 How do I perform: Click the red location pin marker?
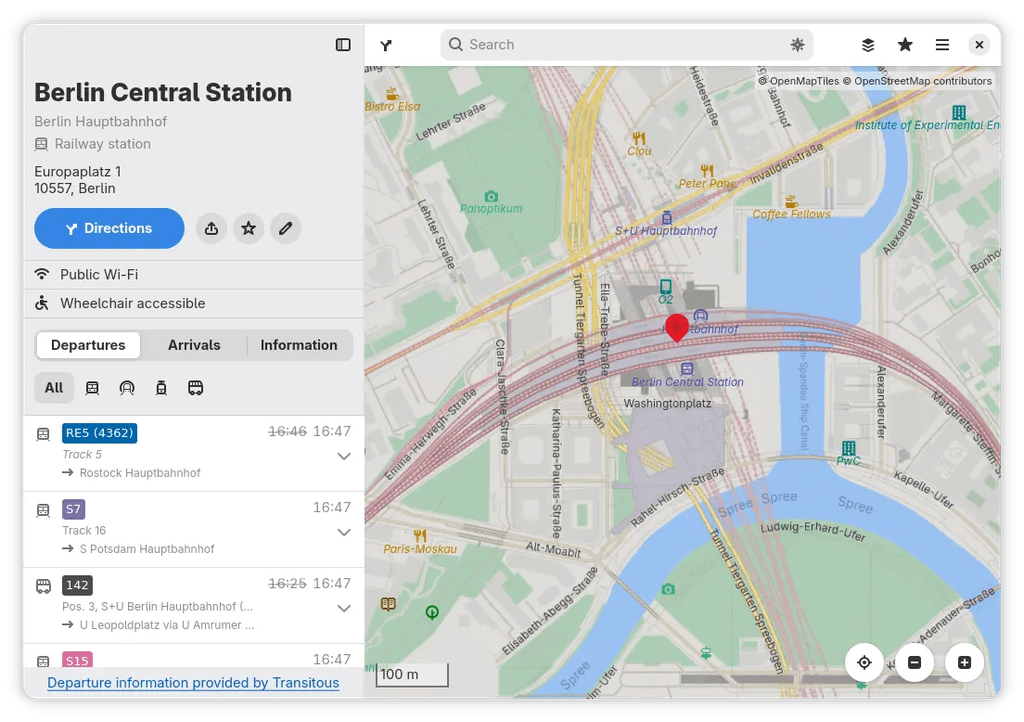pos(677,326)
